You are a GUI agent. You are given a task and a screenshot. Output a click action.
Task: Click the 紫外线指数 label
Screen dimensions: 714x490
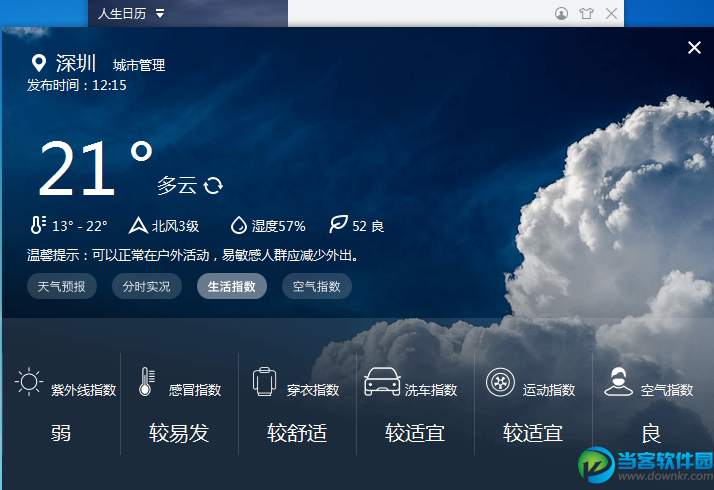84,390
